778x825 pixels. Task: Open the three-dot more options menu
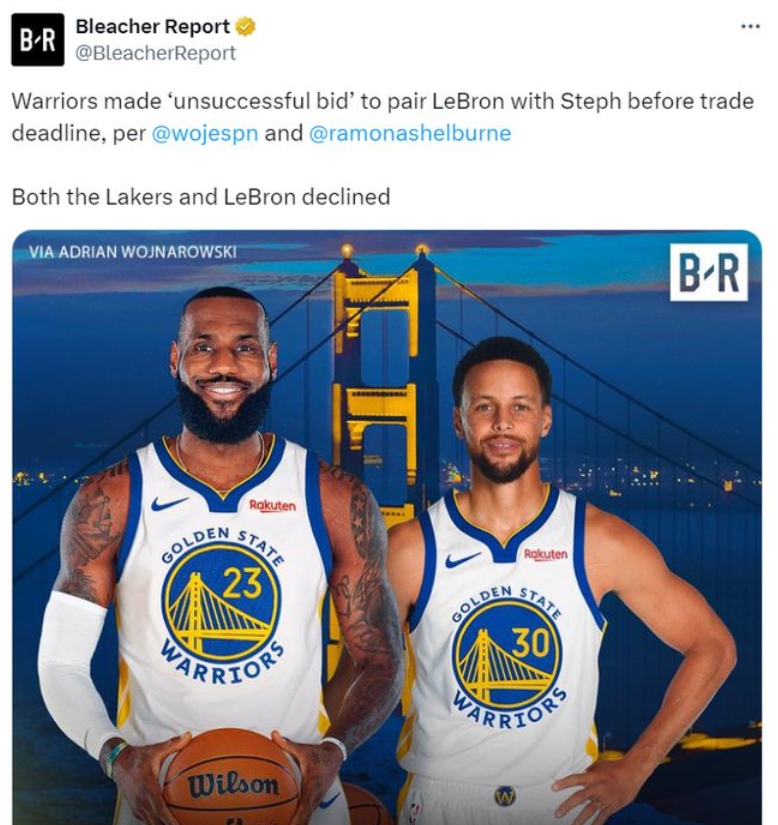tap(750, 26)
